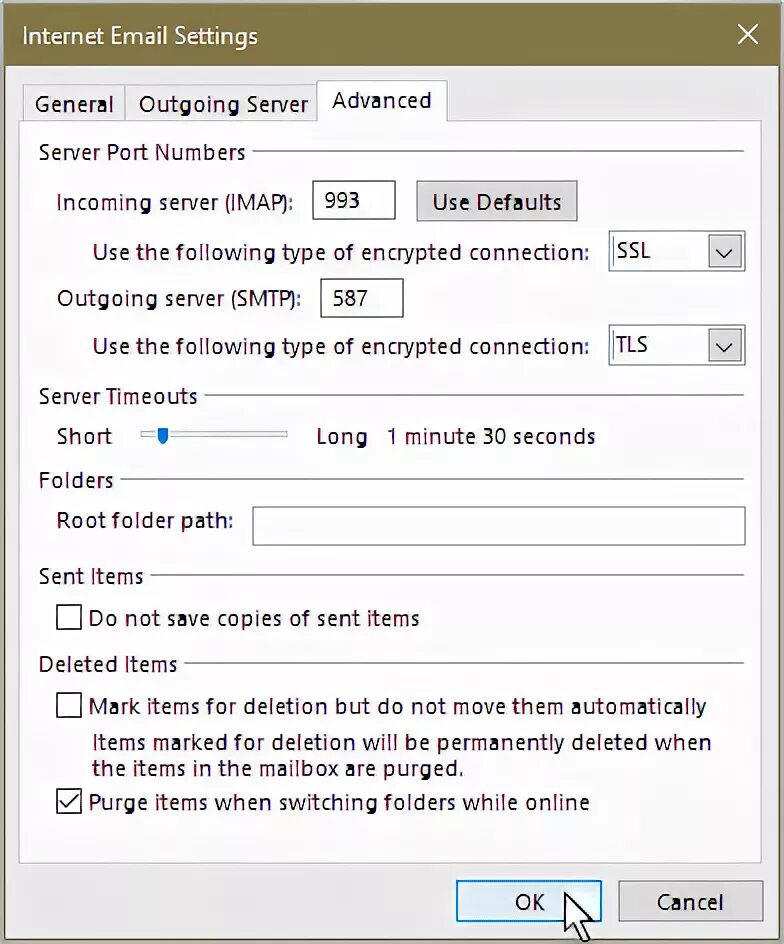Select the Advanced tab
Image resolution: width=784 pixels, height=944 pixels.
[382, 101]
